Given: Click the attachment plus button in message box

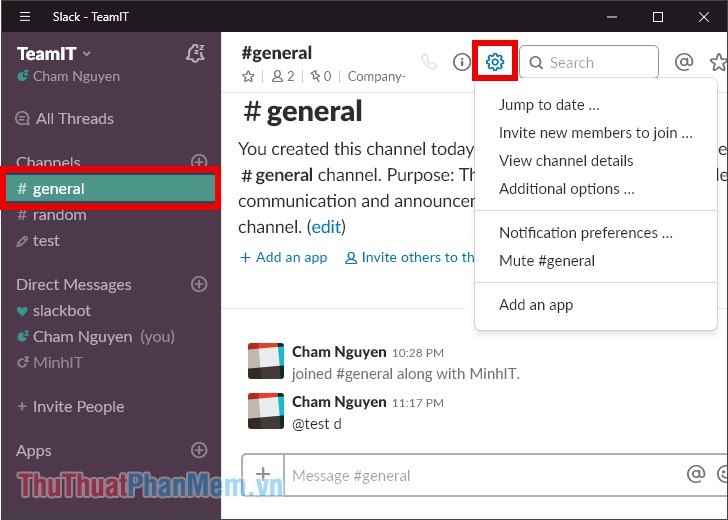Looking at the screenshot, I should (263, 474).
